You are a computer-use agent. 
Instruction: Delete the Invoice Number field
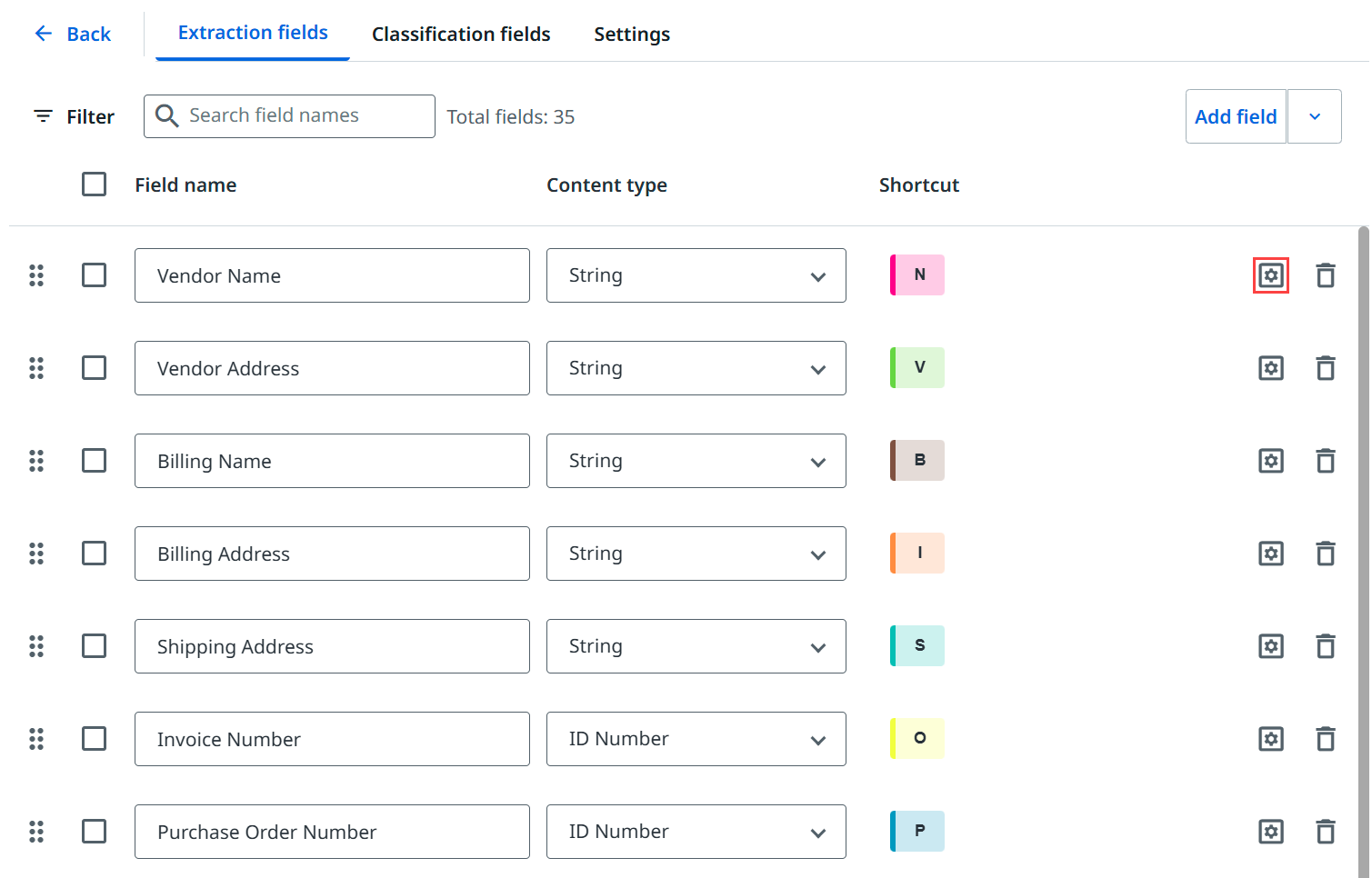point(1326,739)
